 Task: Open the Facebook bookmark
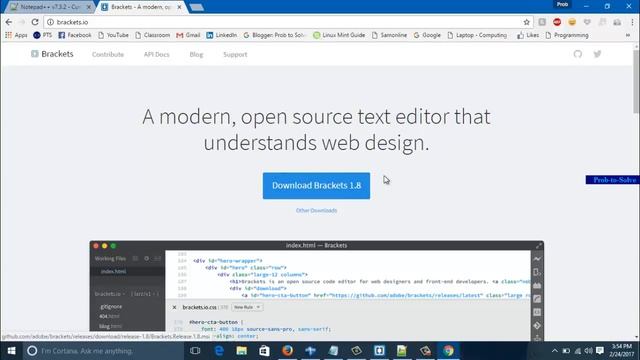[x=75, y=35]
